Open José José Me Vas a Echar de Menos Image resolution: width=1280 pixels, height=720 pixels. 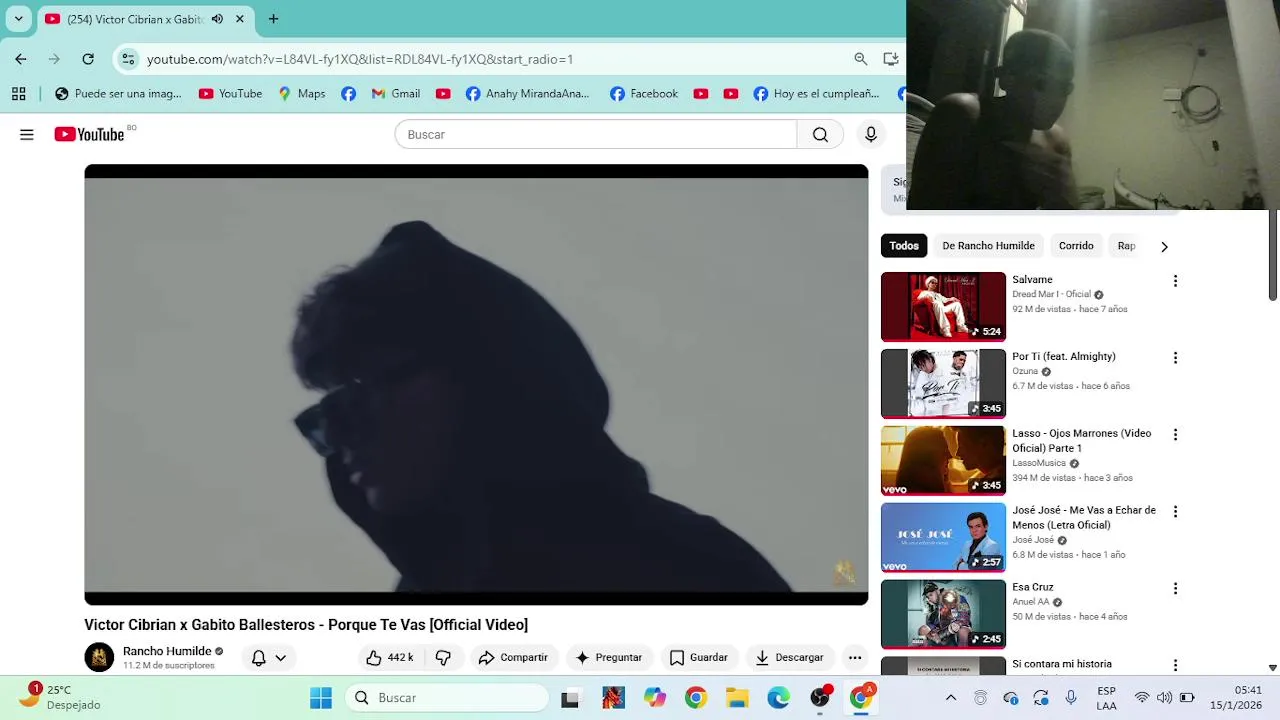tap(1084, 517)
